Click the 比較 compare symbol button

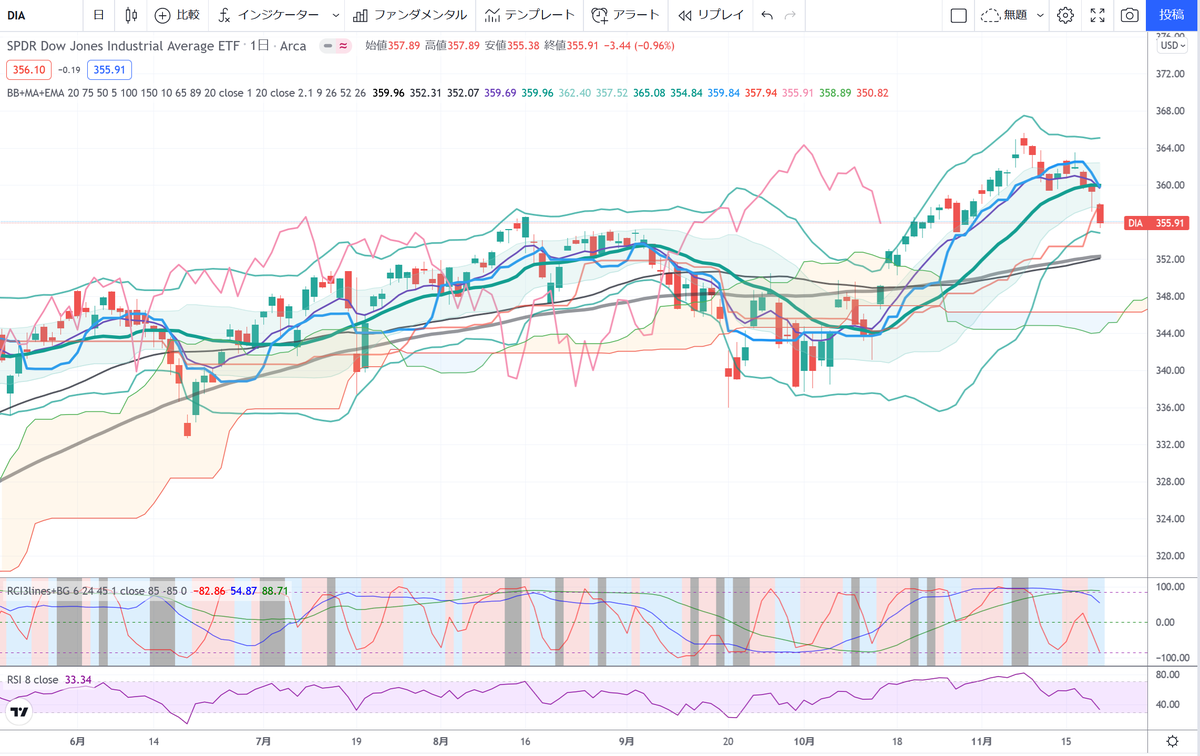coord(177,15)
